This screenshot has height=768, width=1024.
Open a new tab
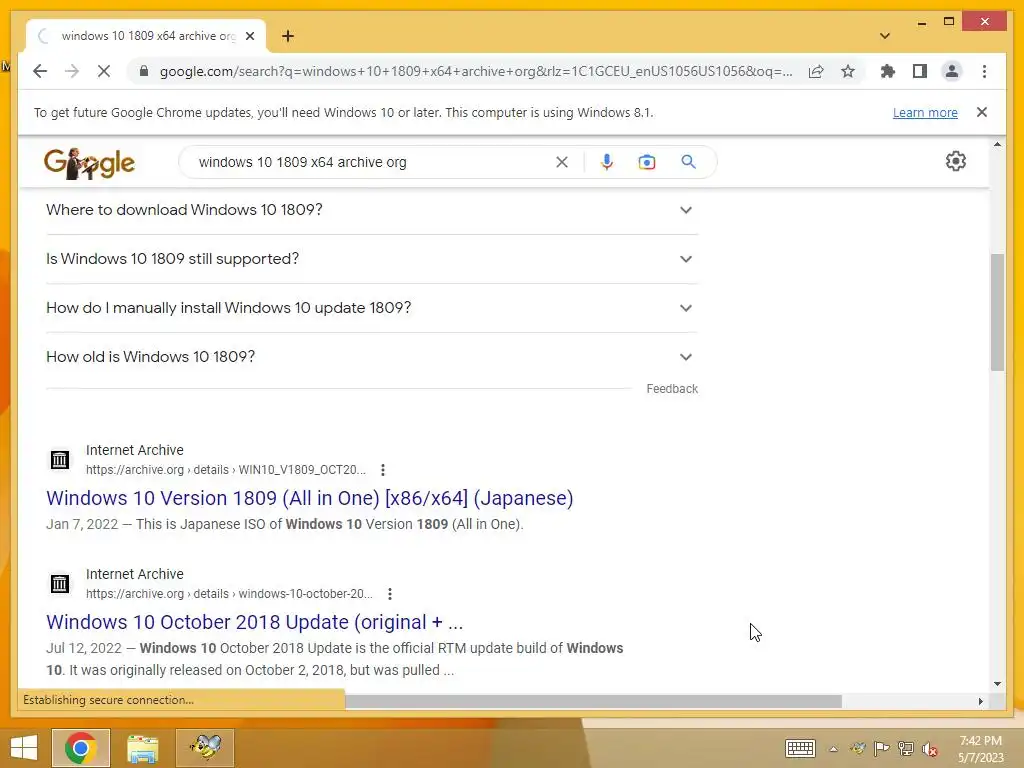288,36
